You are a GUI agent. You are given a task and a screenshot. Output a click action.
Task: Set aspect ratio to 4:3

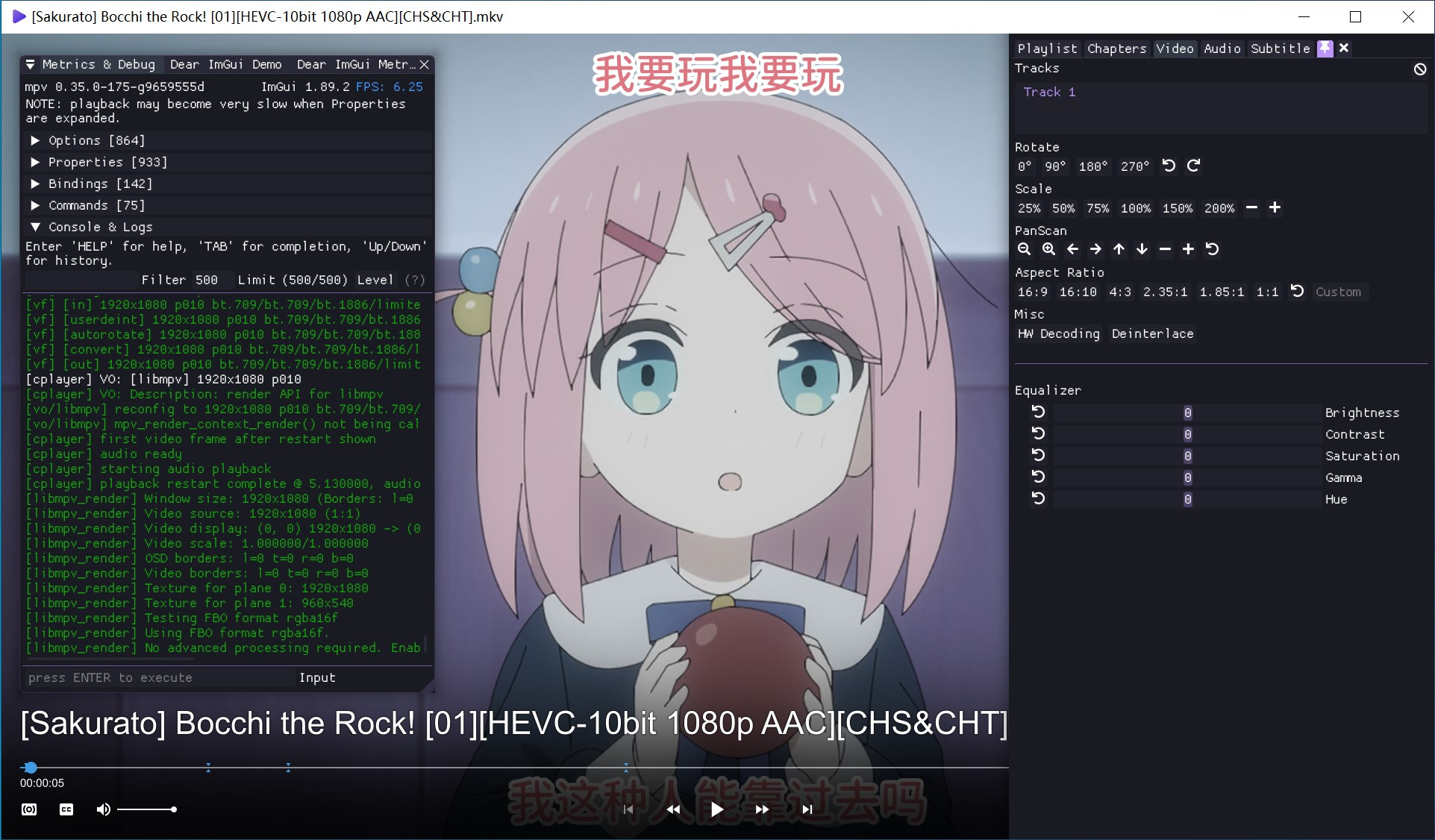pos(1120,292)
